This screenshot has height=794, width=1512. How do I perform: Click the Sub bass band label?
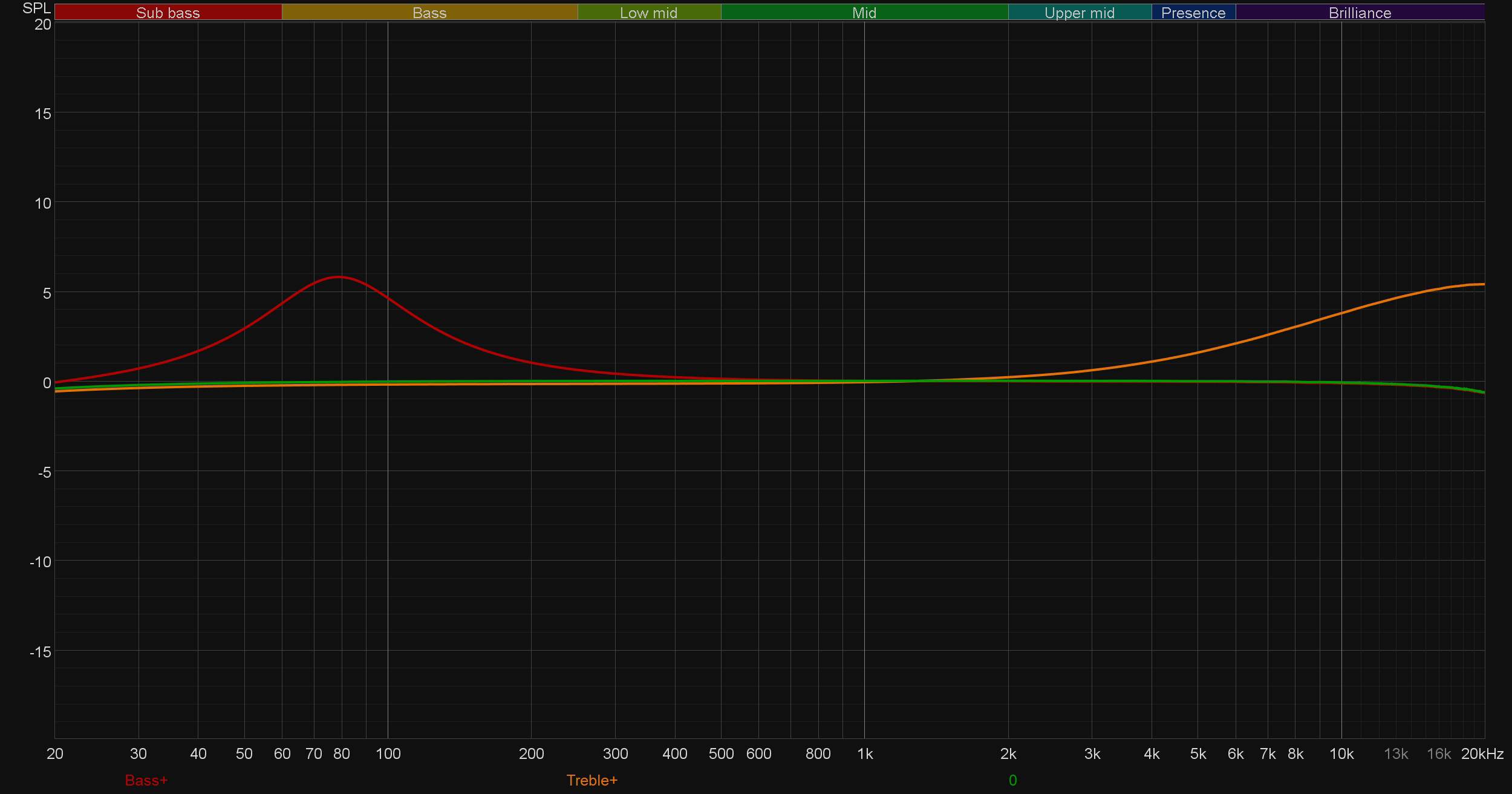pos(168,13)
